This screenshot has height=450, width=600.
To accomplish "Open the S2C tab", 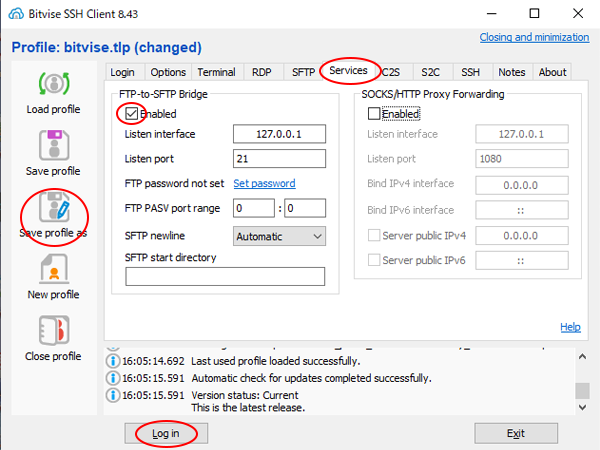I will coord(430,72).
